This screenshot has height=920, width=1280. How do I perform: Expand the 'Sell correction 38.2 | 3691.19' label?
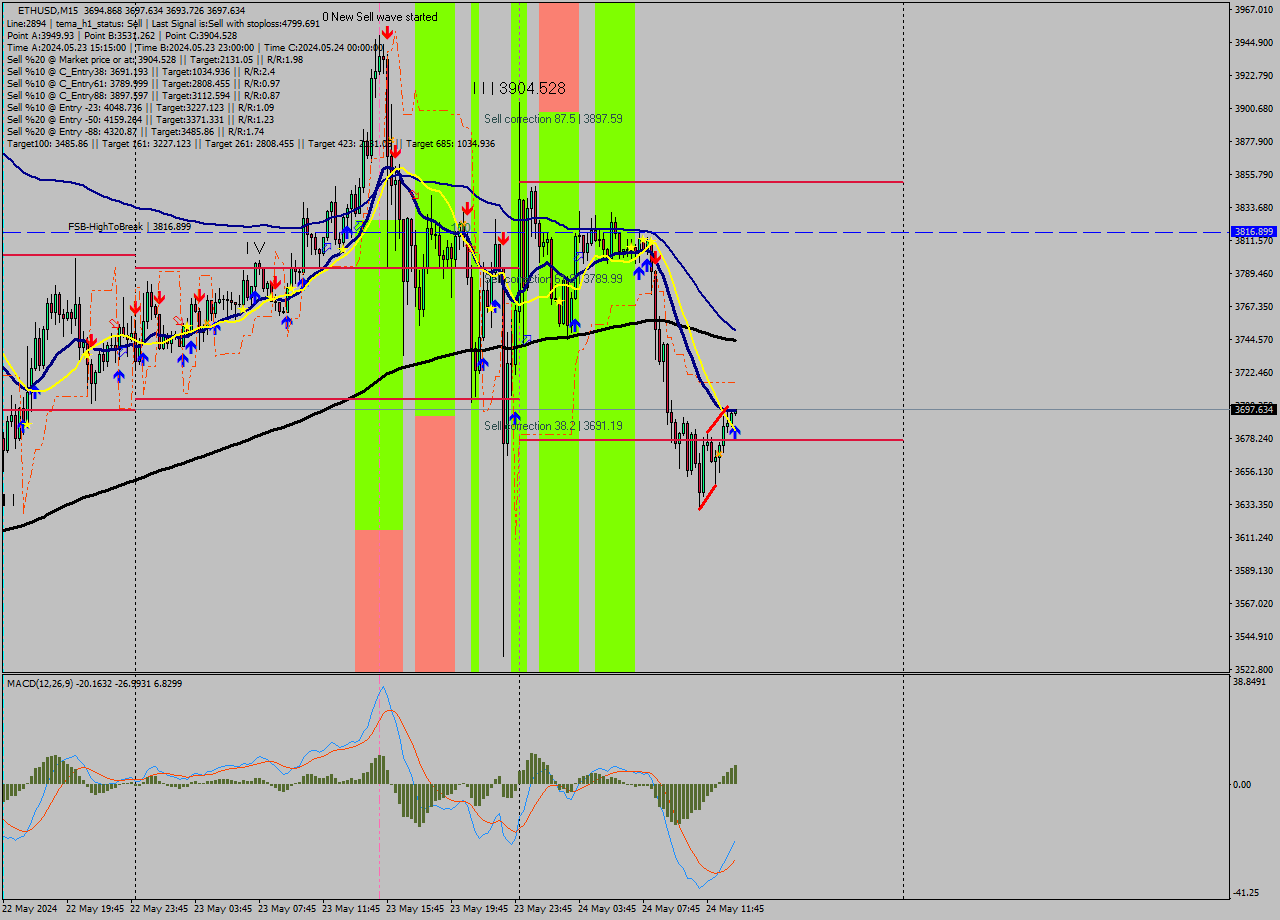point(552,425)
